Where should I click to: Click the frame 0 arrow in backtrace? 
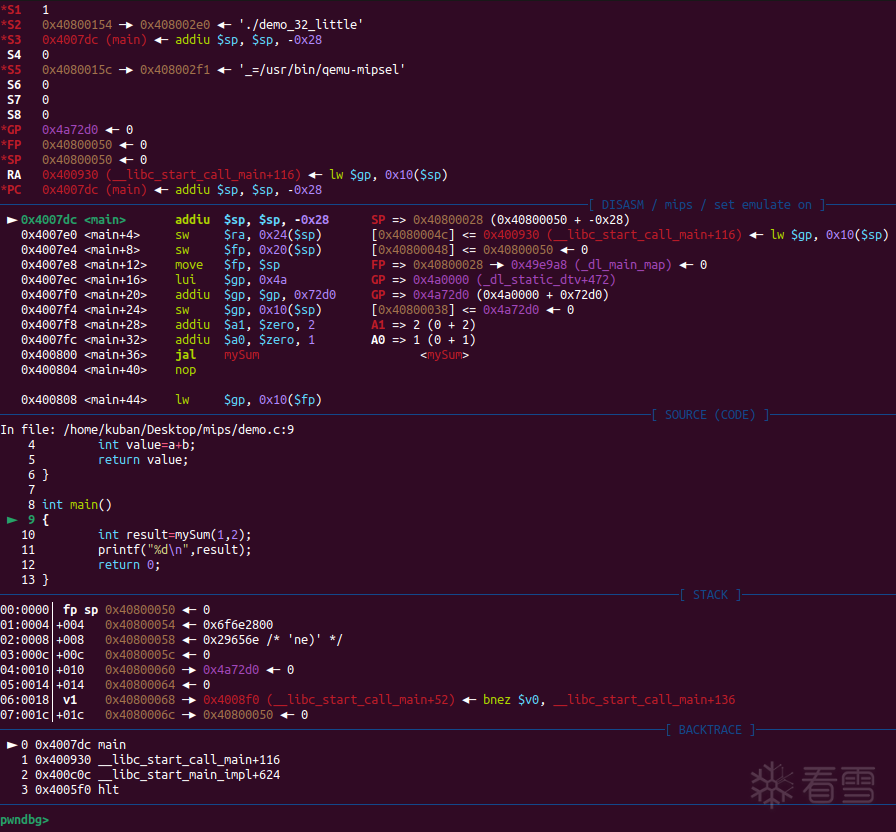click(x=12, y=745)
